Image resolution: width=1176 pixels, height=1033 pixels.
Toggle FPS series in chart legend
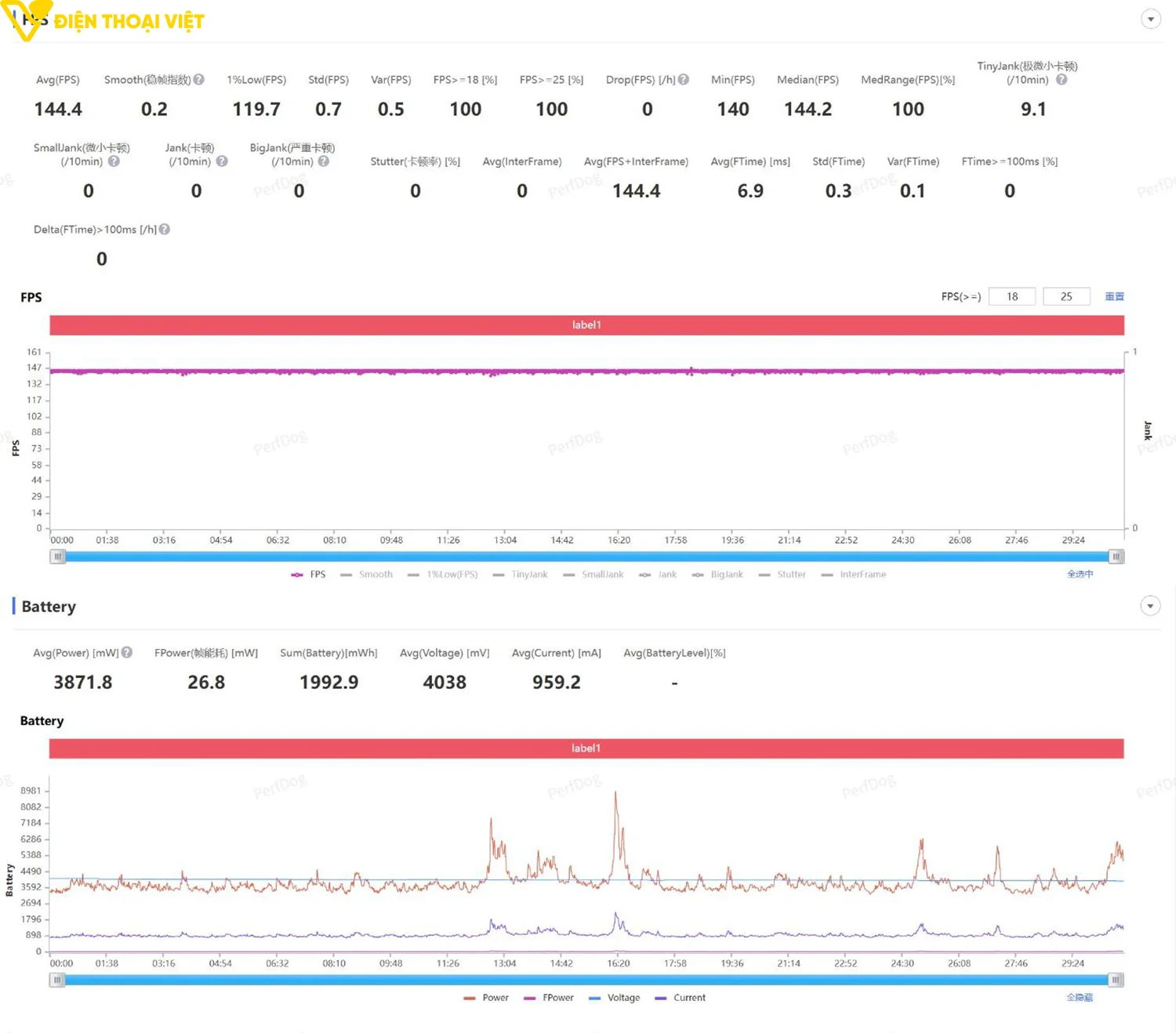308,574
